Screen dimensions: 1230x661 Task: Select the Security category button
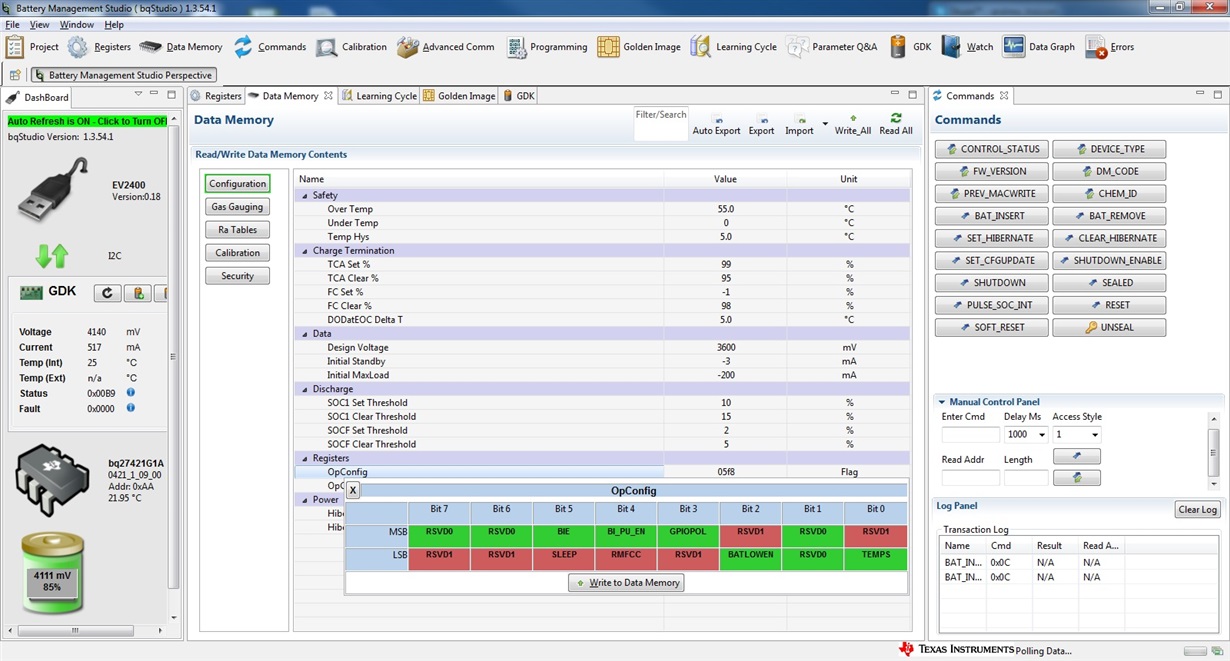point(237,276)
